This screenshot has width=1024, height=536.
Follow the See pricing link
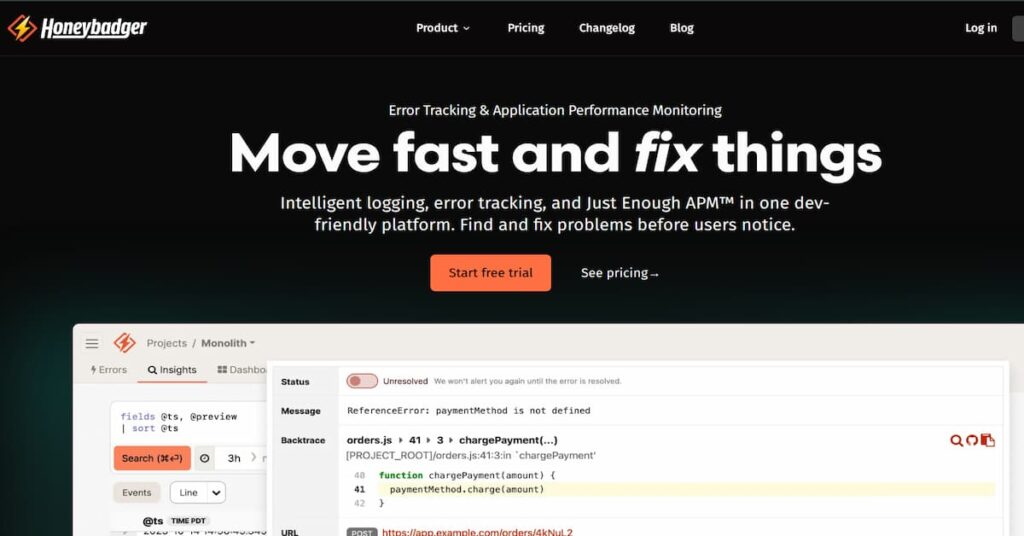click(620, 273)
